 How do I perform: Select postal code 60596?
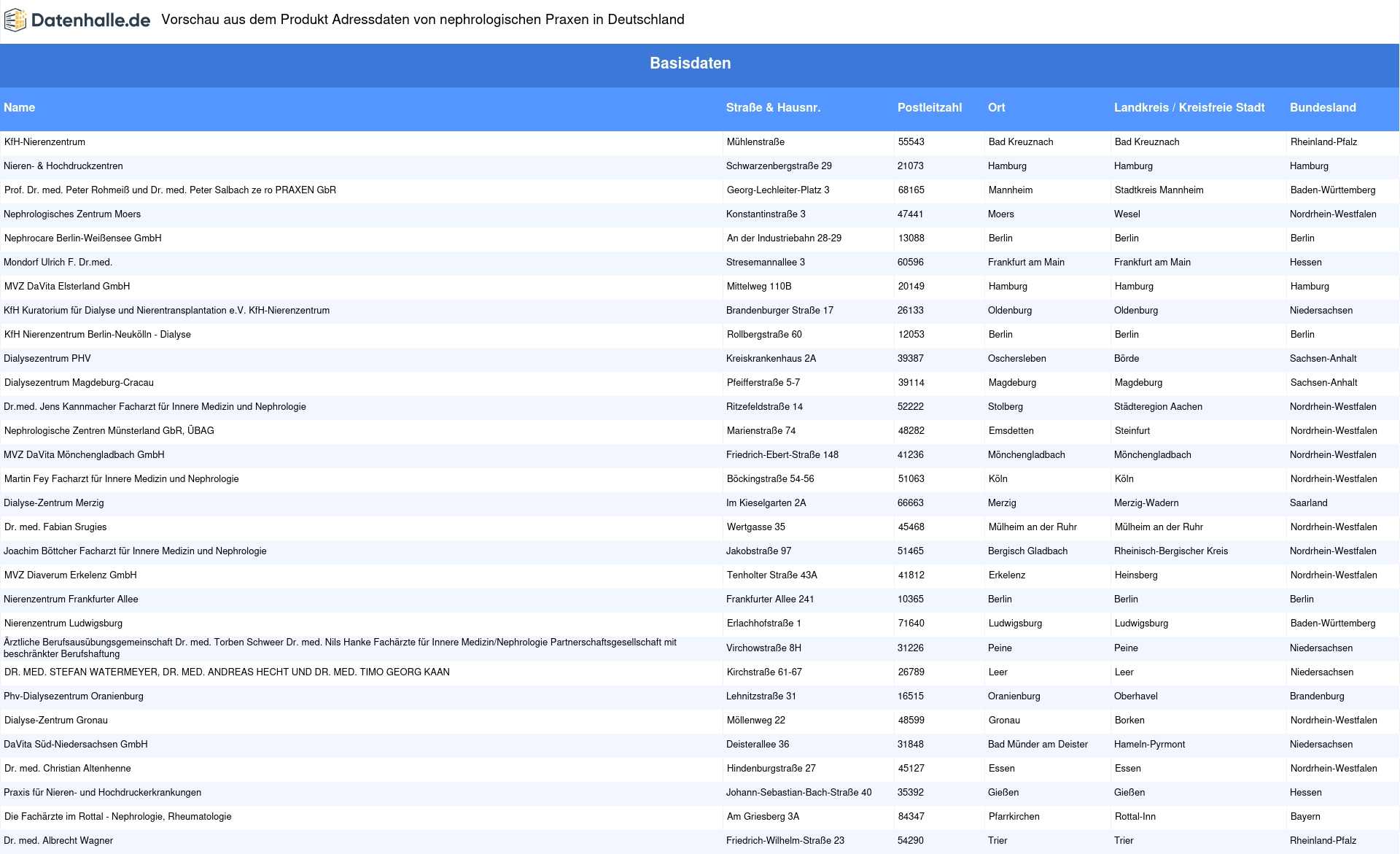click(911, 263)
